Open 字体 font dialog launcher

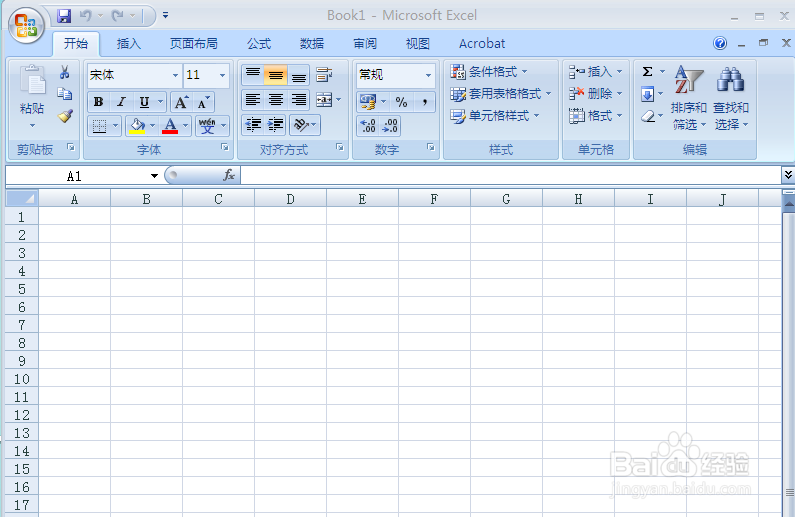[224, 147]
